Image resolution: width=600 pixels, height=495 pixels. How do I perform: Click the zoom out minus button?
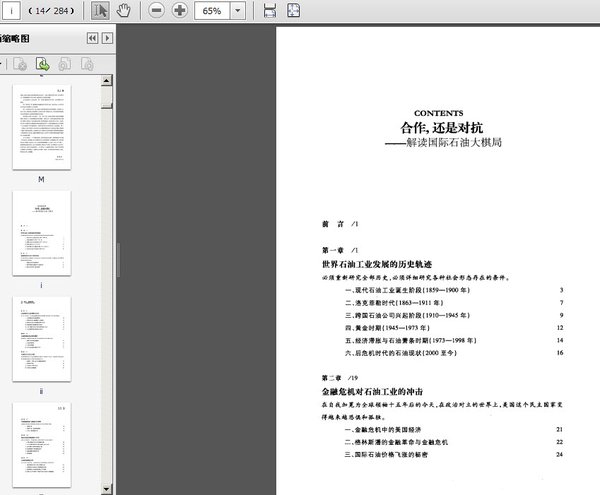[x=157, y=11]
